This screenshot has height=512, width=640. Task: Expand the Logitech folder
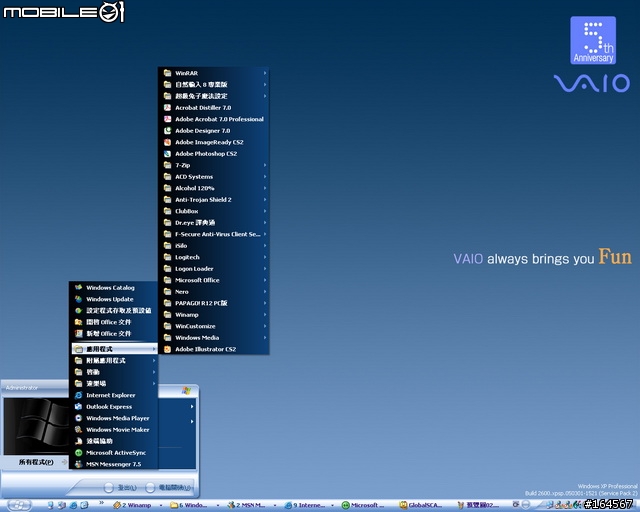click(213, 257)
